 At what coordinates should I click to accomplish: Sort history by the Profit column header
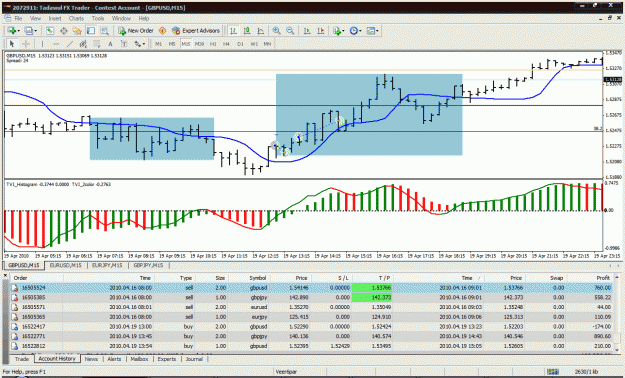click(589, 278)
